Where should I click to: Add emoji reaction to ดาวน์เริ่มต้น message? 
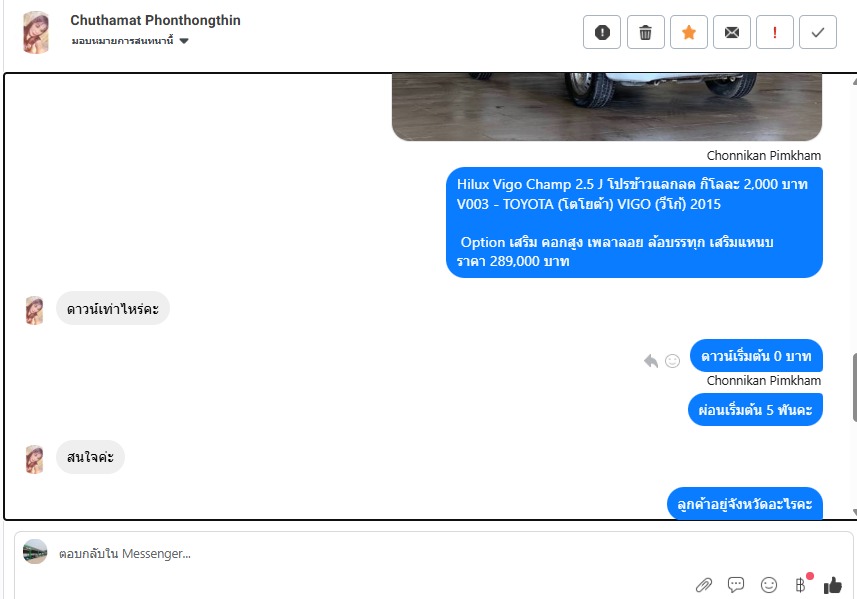[672, 361]
